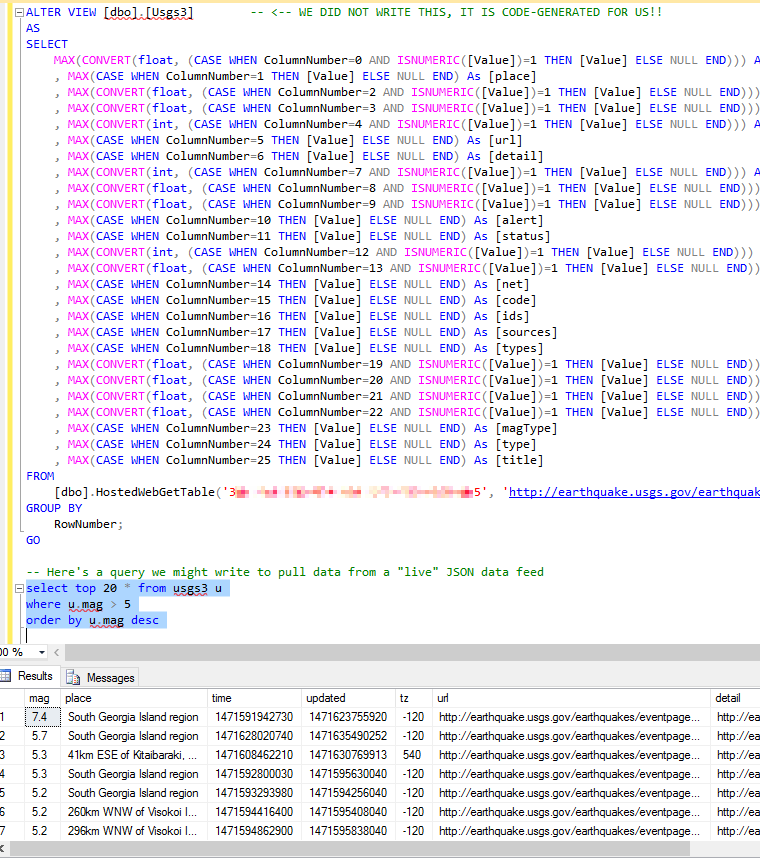This screenshot has height=860, width=760.
Task: Click the GROUP BY keyword
Action: point(54,508)
